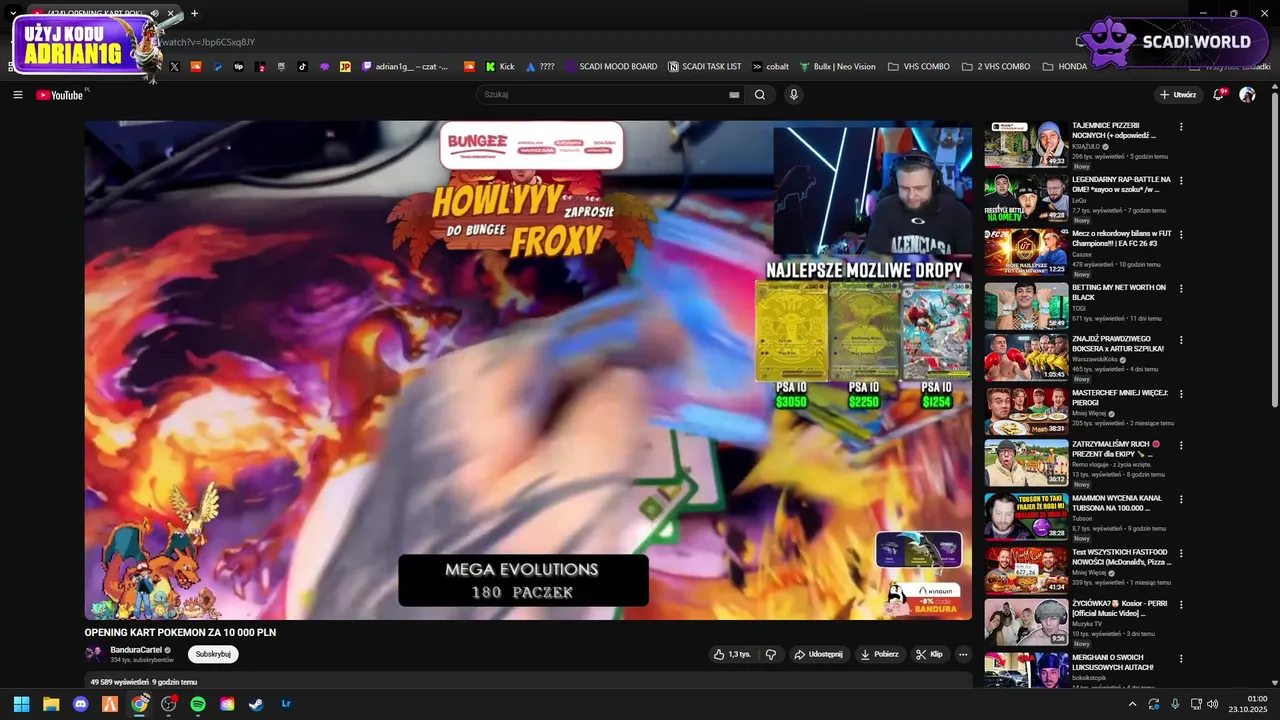Open the suggested video card in player corner
1280x720 pixels.
pos(919,549)
